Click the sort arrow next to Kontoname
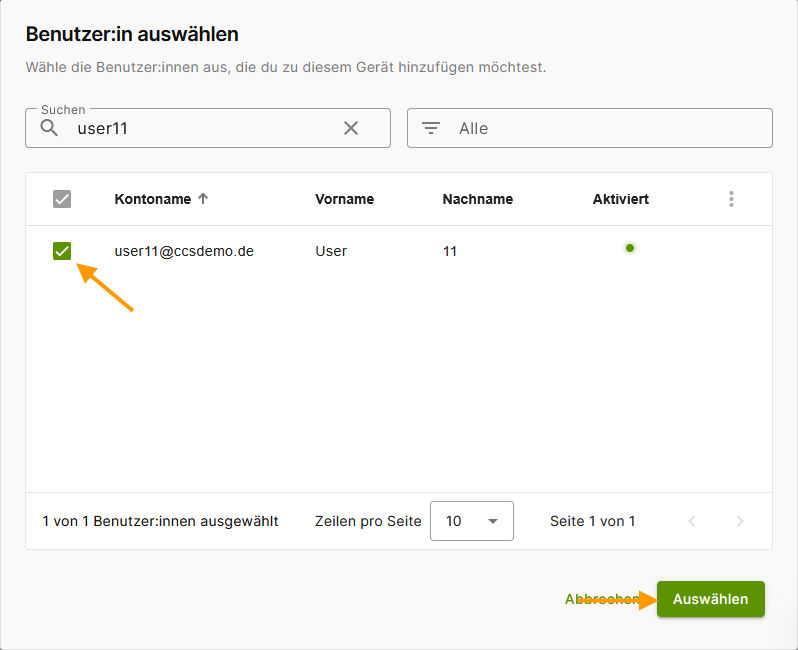 coord(203,199)
